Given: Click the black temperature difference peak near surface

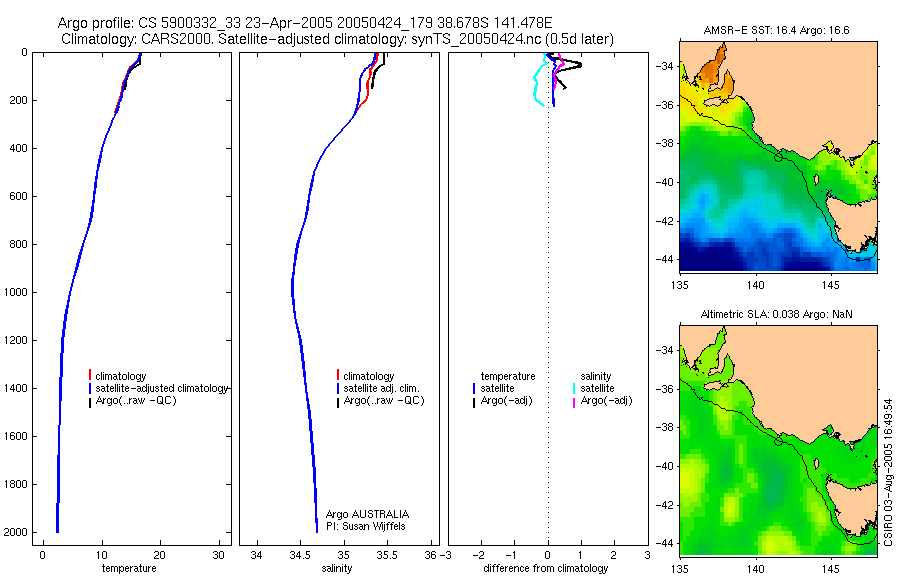Looking at the screenshot, I should pyautogui.click(x=579, y=65).
